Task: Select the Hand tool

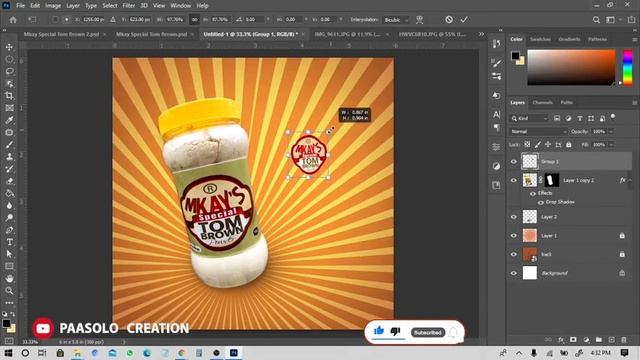Action: click(9, 279)
